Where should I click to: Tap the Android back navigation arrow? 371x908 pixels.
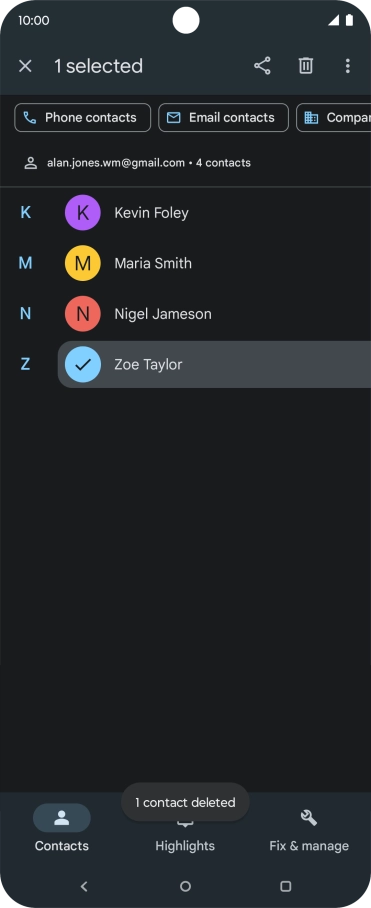[x=84, y=886]
